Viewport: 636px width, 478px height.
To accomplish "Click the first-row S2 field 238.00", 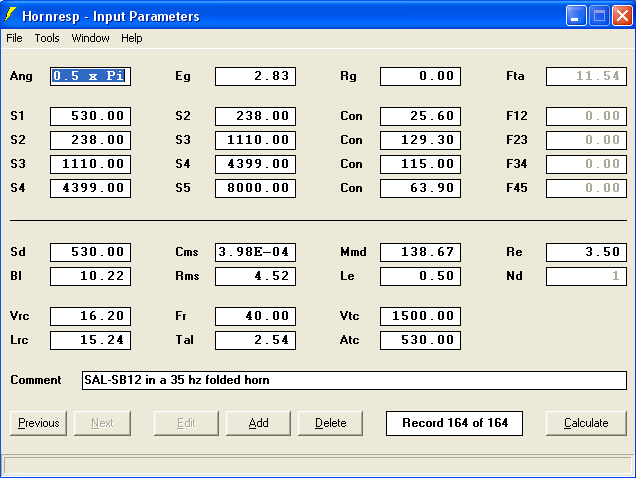I will pos(256,116).
